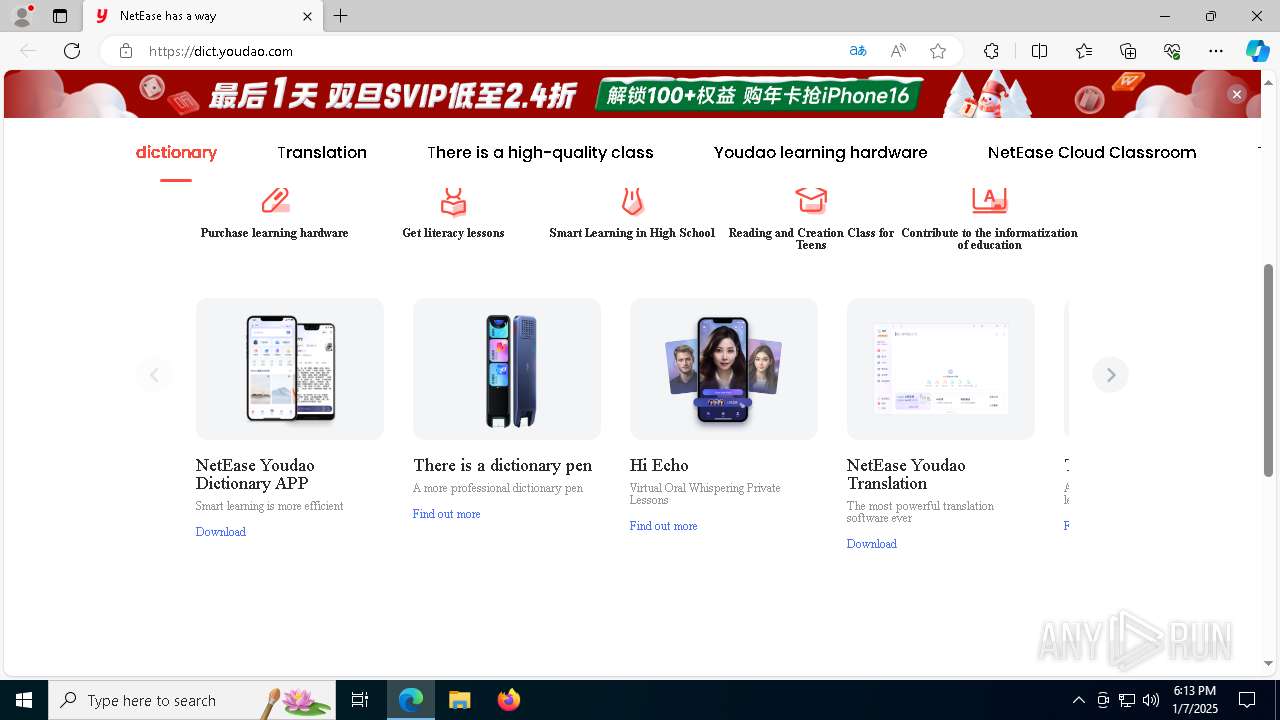Click the taskbar search box
1280x720 pixels.
(192, 700)
